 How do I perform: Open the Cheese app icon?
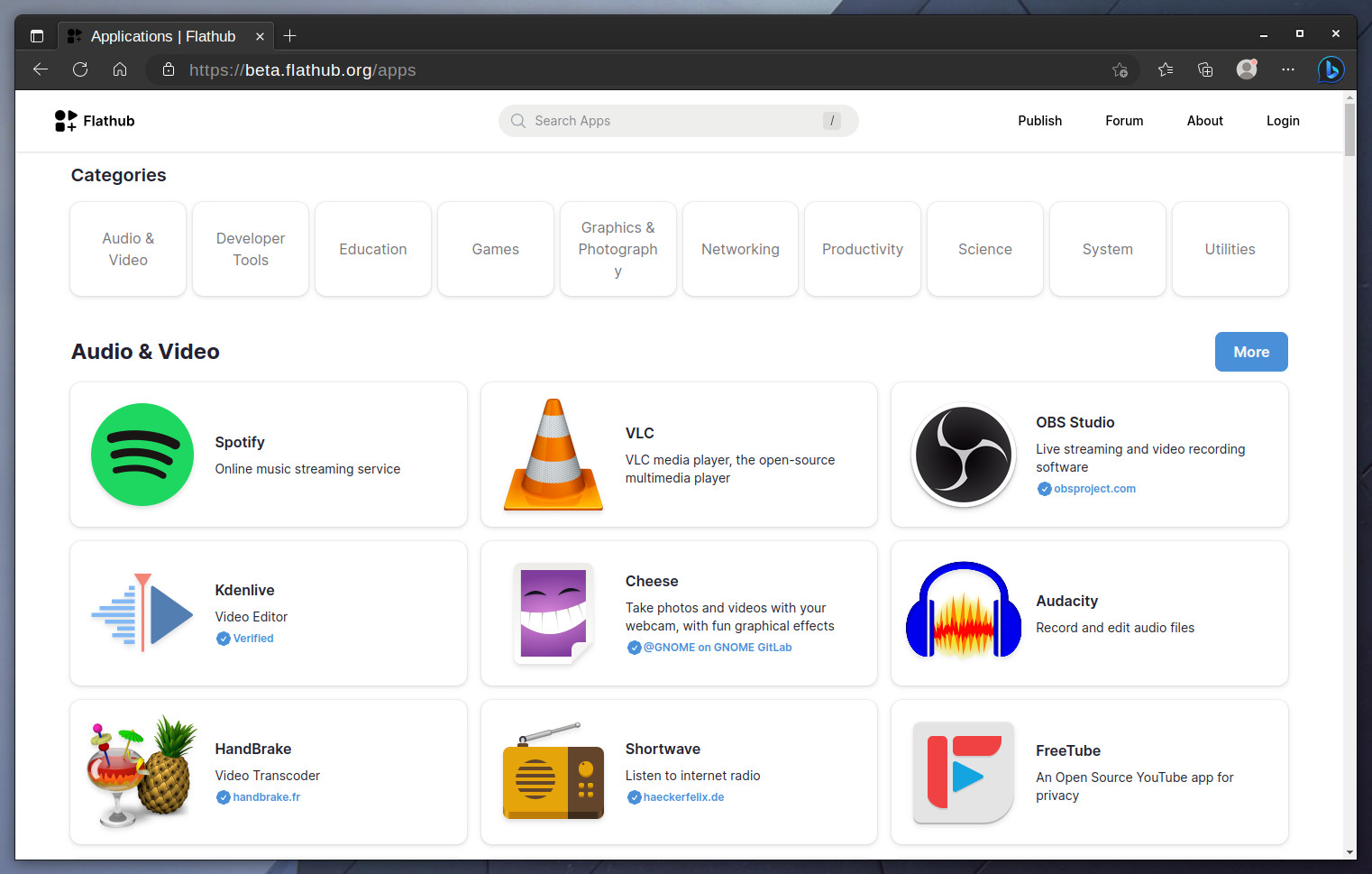553,613
